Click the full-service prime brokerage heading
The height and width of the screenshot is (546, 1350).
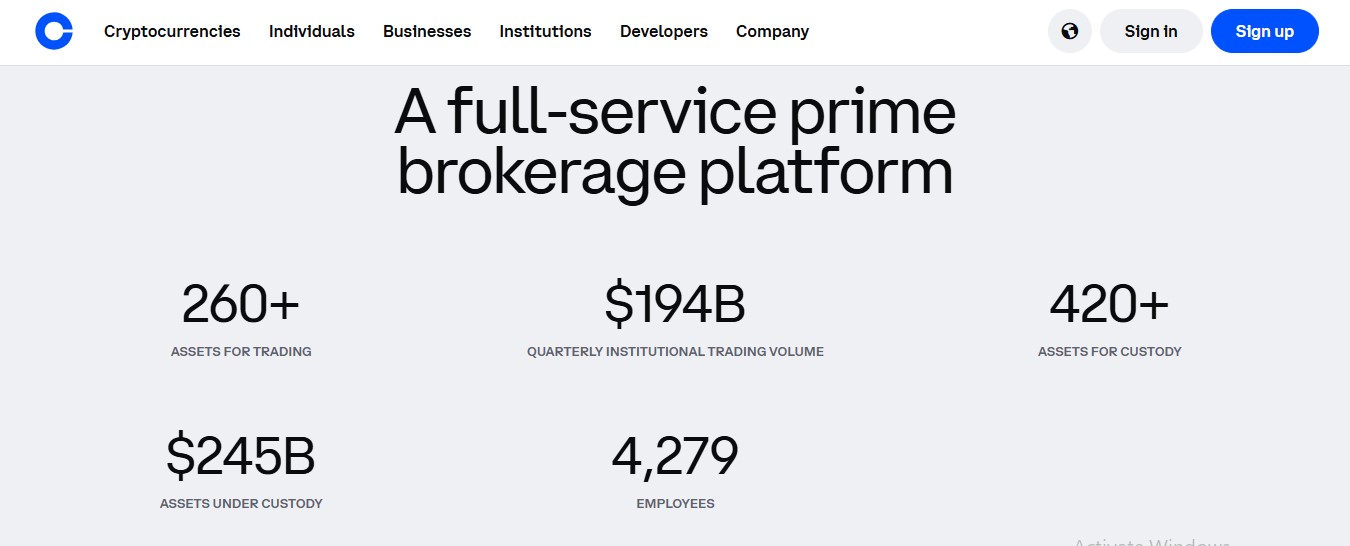[x=675, y=142]
